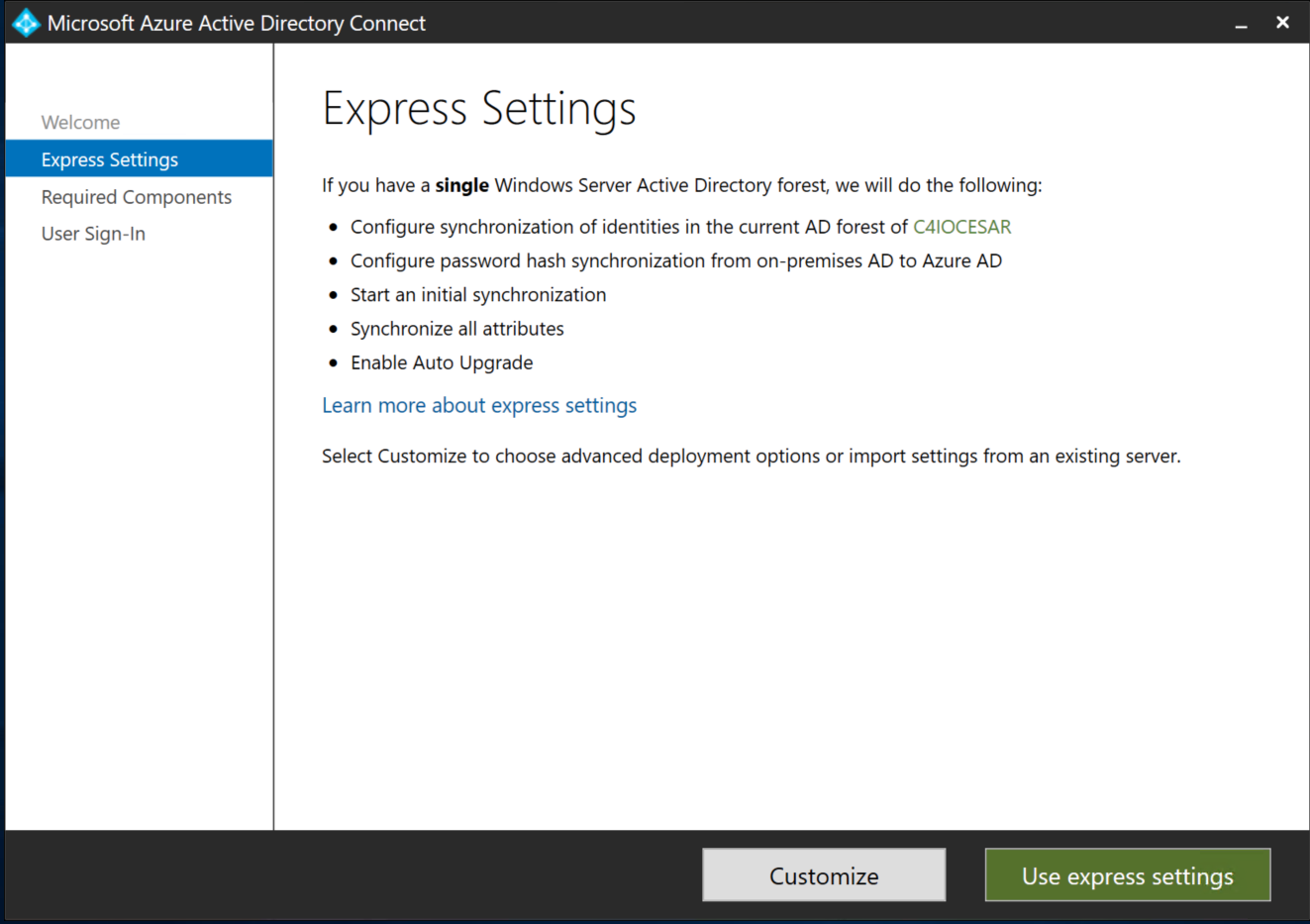The image size is (1310, 924).
Task: Open the Required Components step
Action: coord(137,197)
